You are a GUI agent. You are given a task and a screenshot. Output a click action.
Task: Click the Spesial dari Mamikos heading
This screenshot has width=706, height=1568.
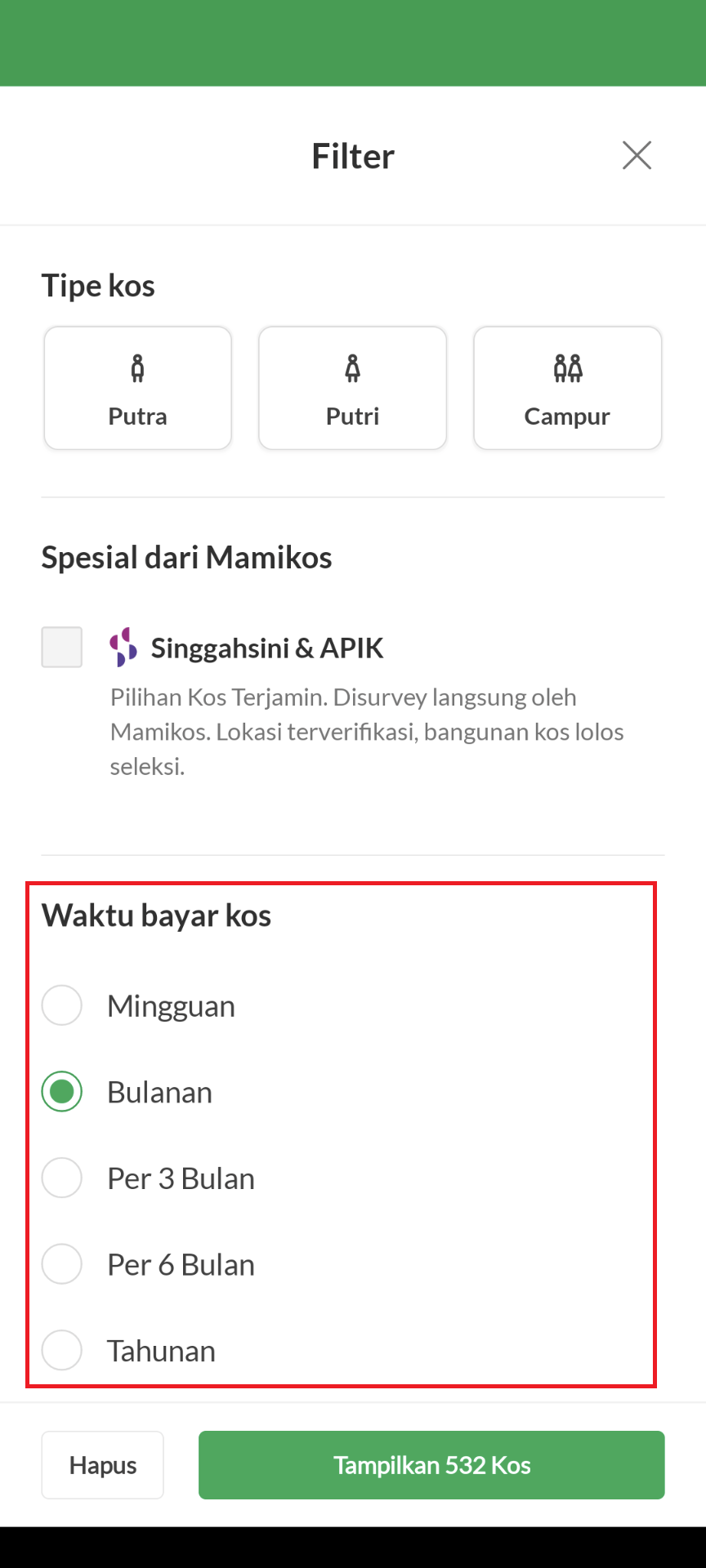click(x=186, y=558)
